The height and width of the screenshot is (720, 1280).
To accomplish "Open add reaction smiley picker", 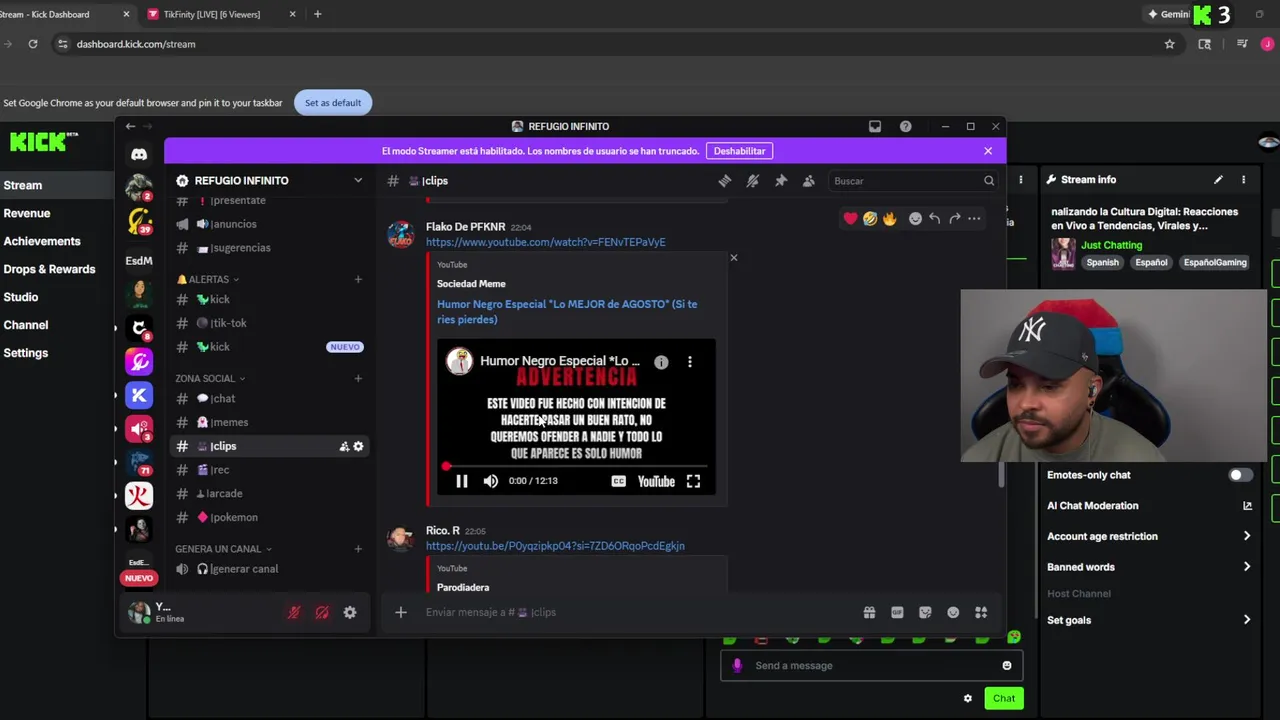I will (915, 218).
